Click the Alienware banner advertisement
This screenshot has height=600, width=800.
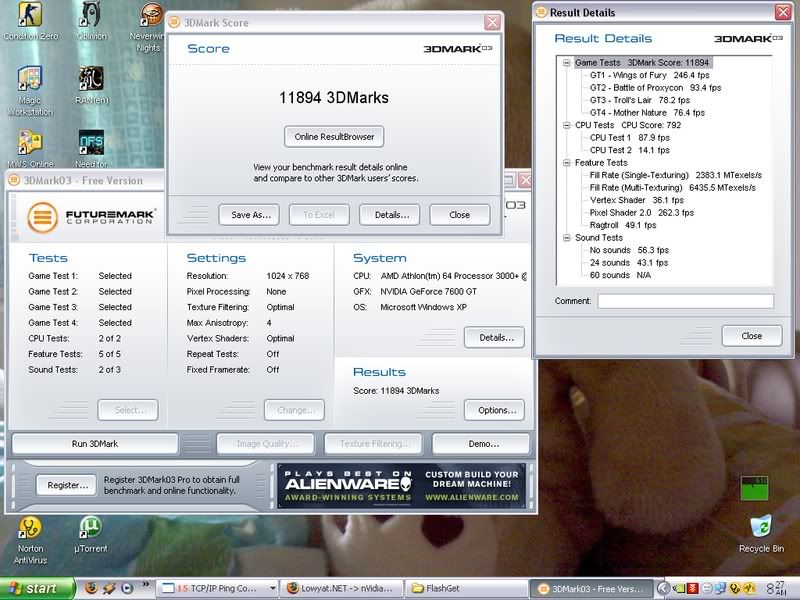[398, 485]
